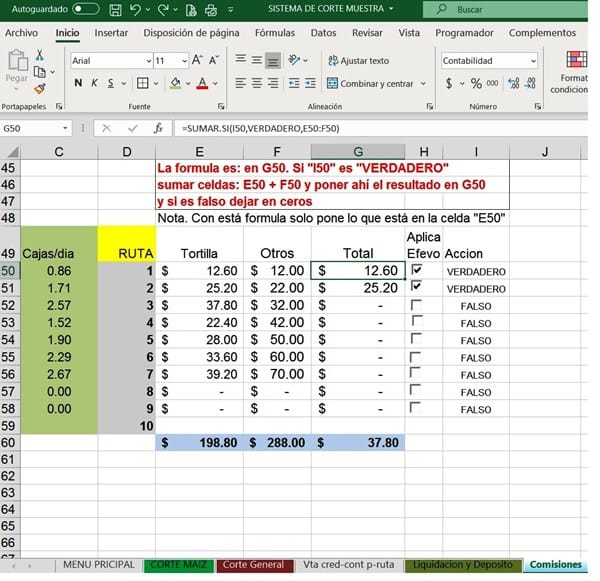Uncheck the Aplica Efevo checkbox for route 1
The image size is (600, 581).
click(417, 270)
